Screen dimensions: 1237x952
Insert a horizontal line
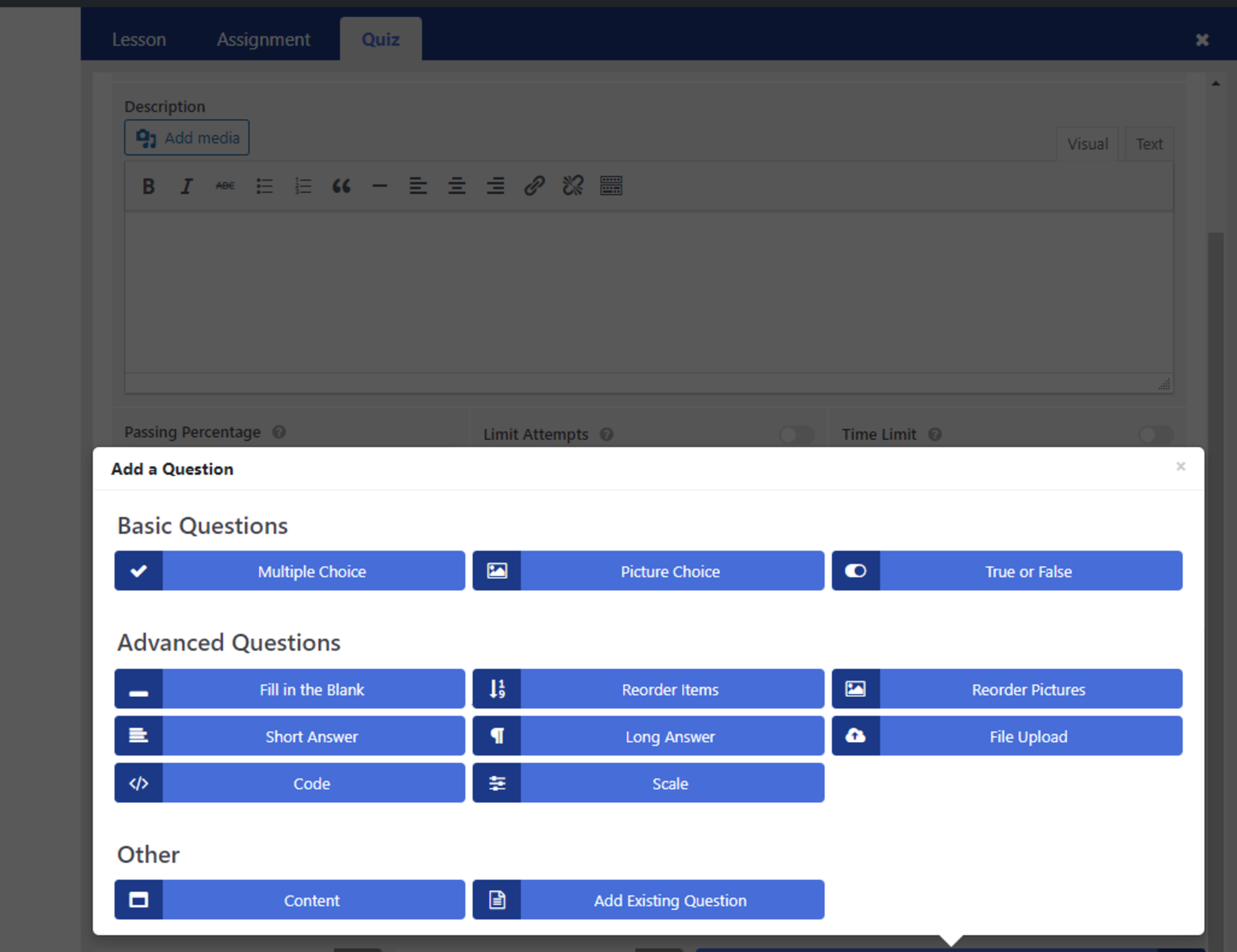coord(379,186)
